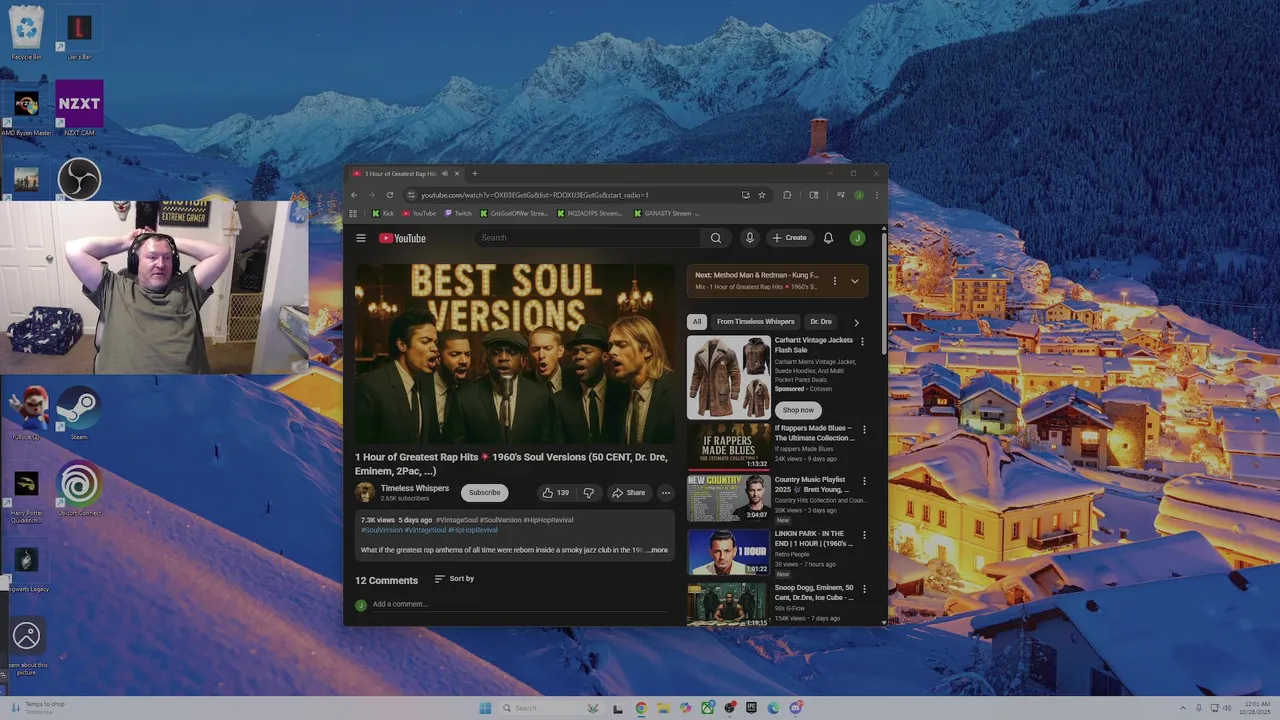Select the All filter chip

pyautogui.click(x=697, y=322)
